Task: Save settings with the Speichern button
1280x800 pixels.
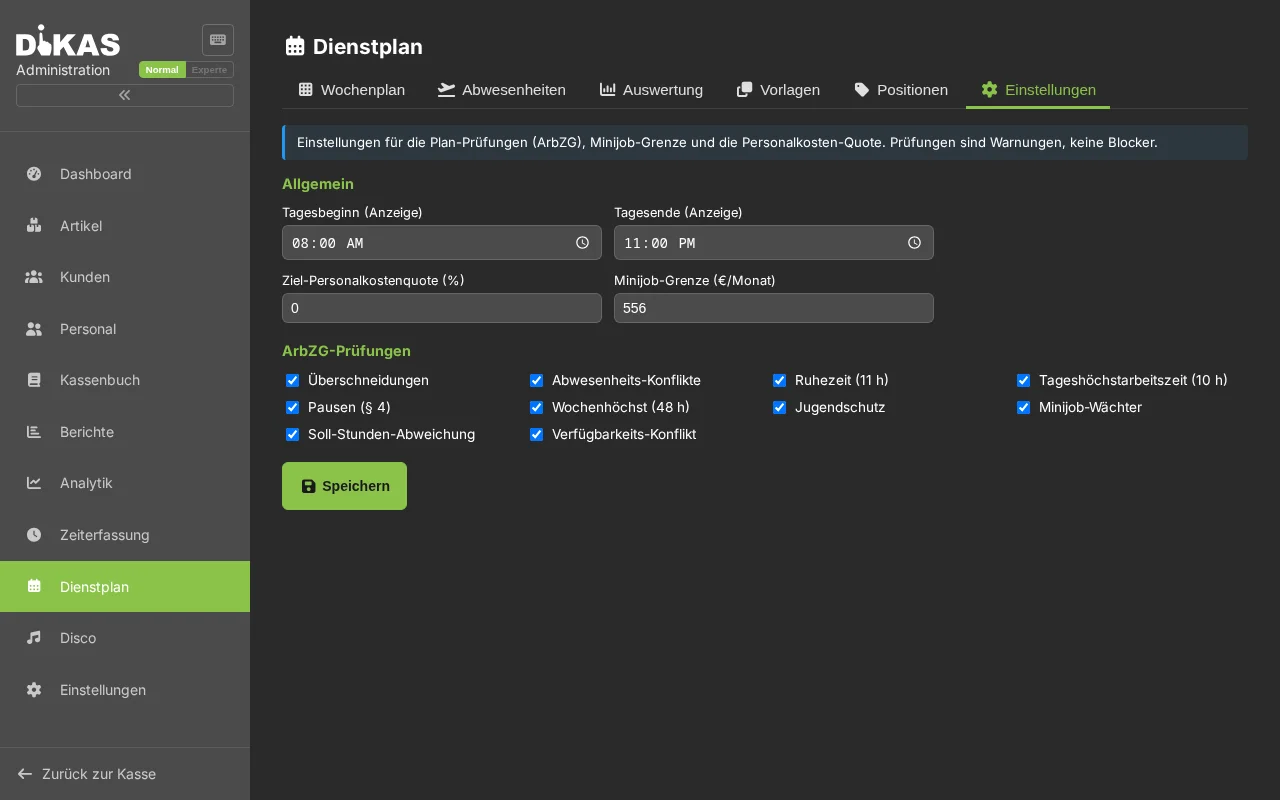Action: click(344, 486)
